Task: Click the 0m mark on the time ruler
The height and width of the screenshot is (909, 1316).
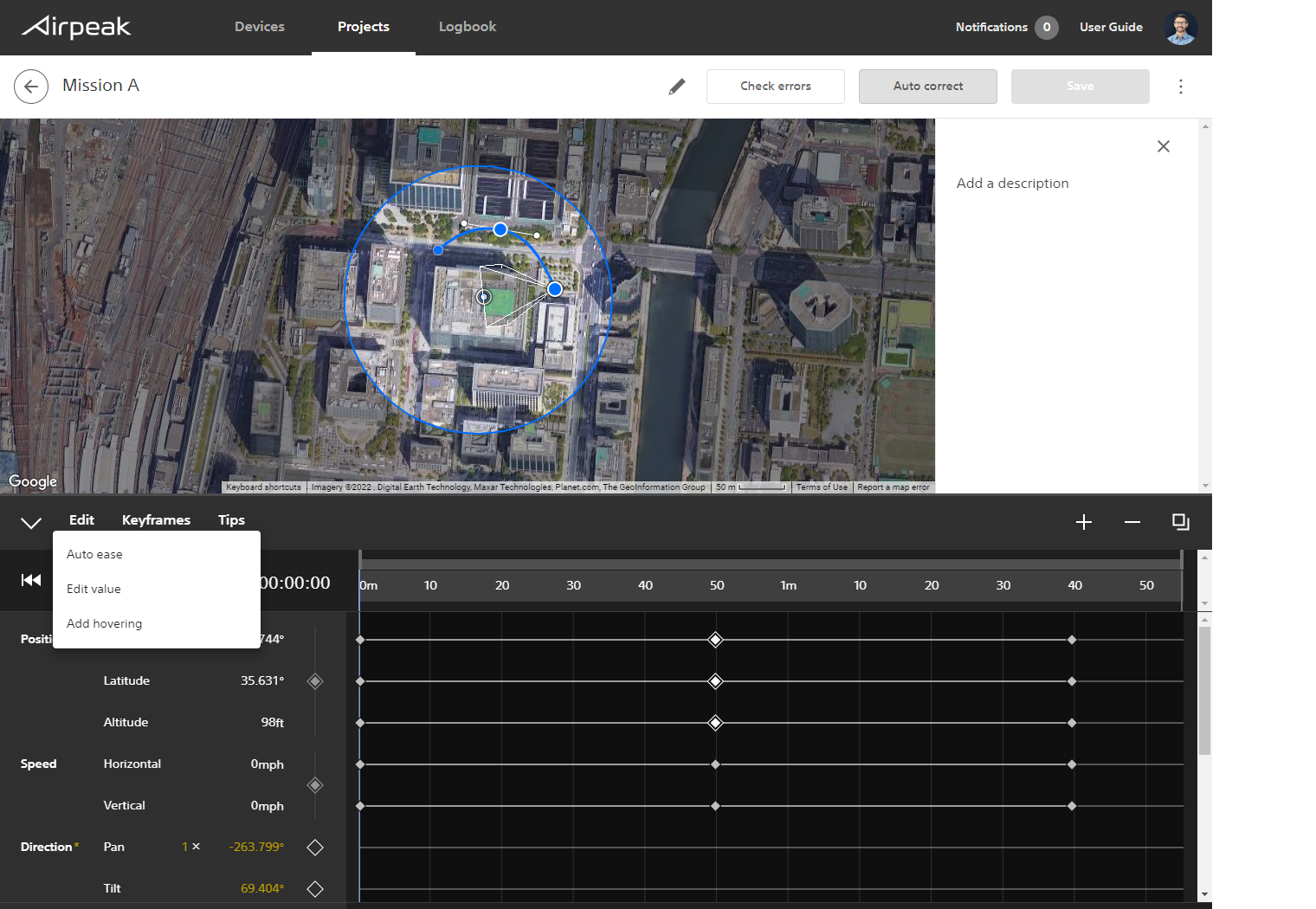Action: tap(369, 585)
